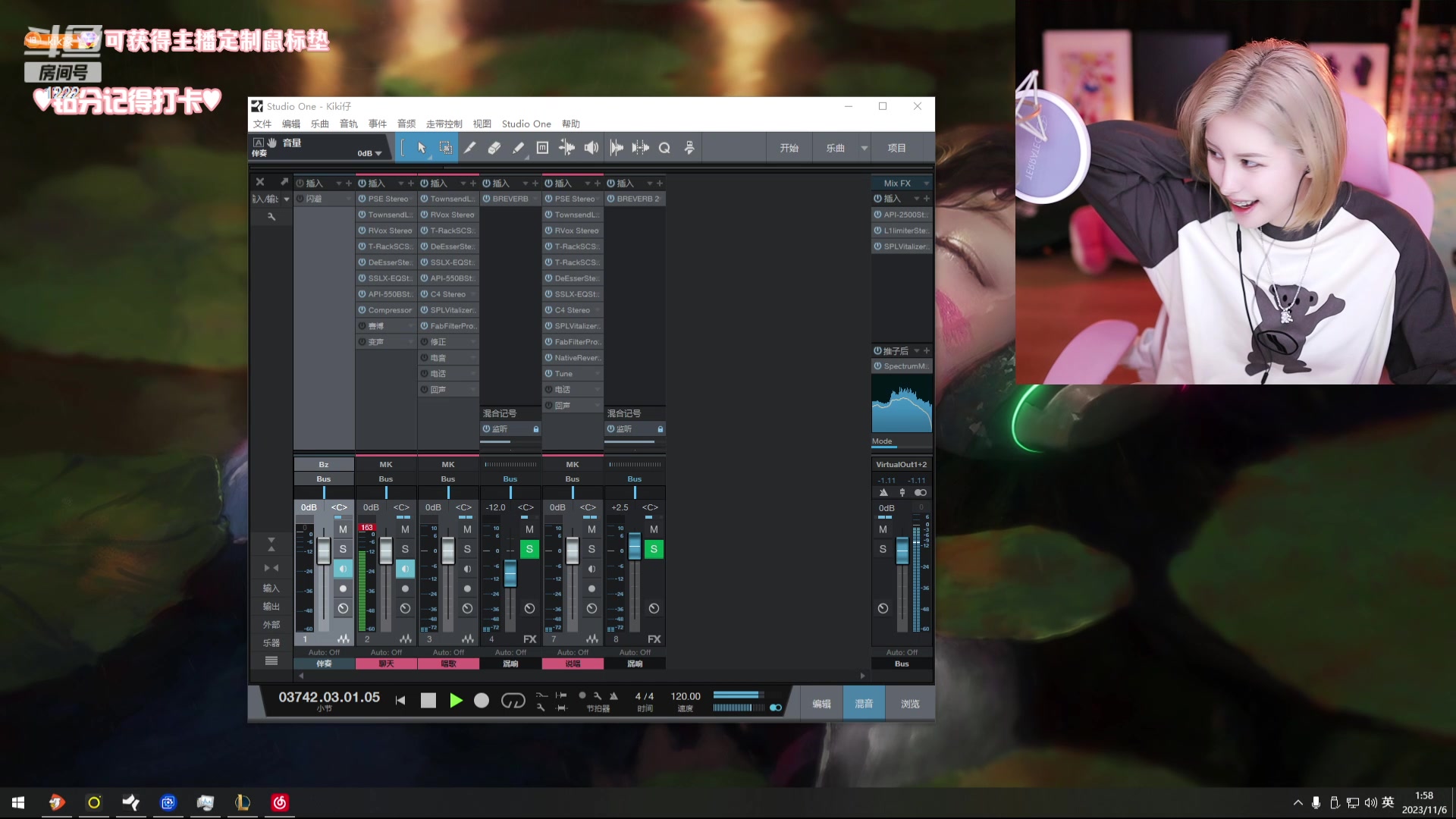1456x819 pixels.
Task: Open metronome settings wrench icon
Action: pos(598,695)
